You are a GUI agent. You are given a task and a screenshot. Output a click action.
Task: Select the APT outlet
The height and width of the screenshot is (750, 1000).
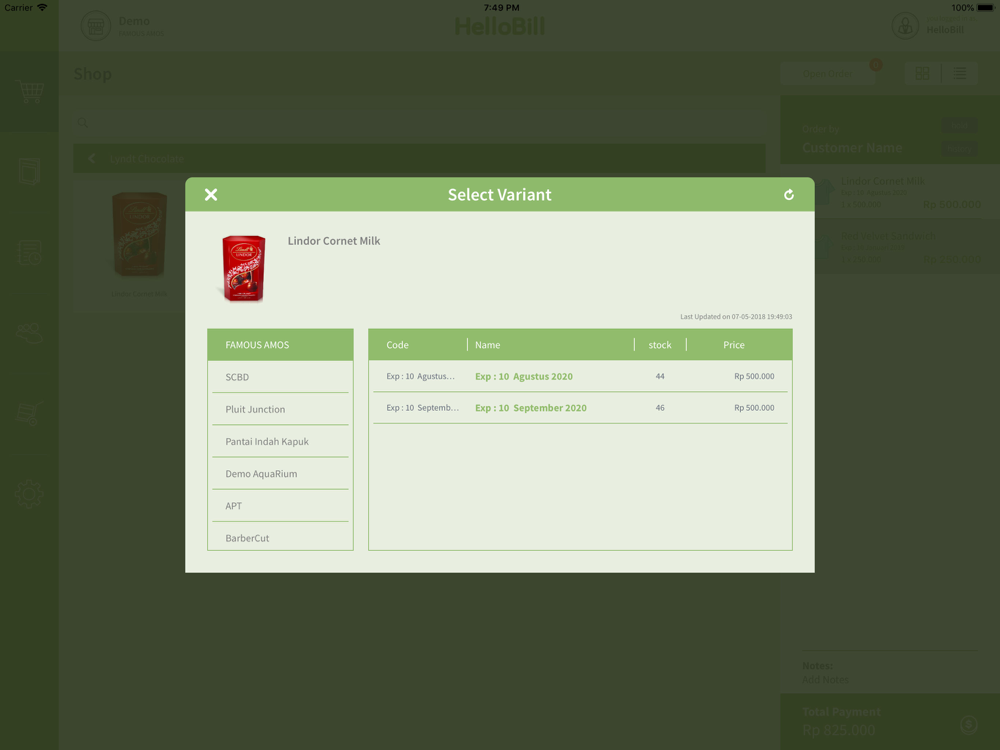tap(281, 506)
